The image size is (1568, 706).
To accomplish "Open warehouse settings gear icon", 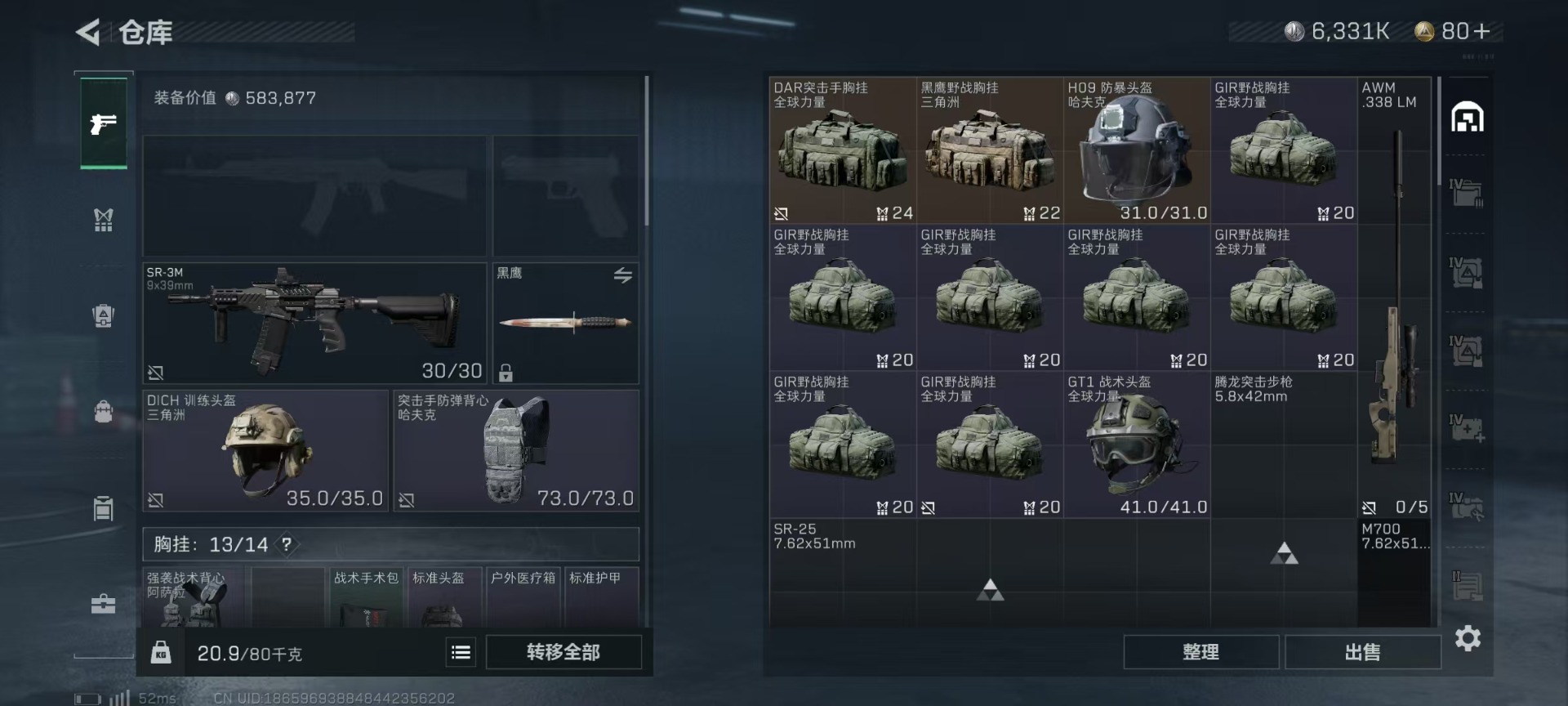I will point(1468,638).
